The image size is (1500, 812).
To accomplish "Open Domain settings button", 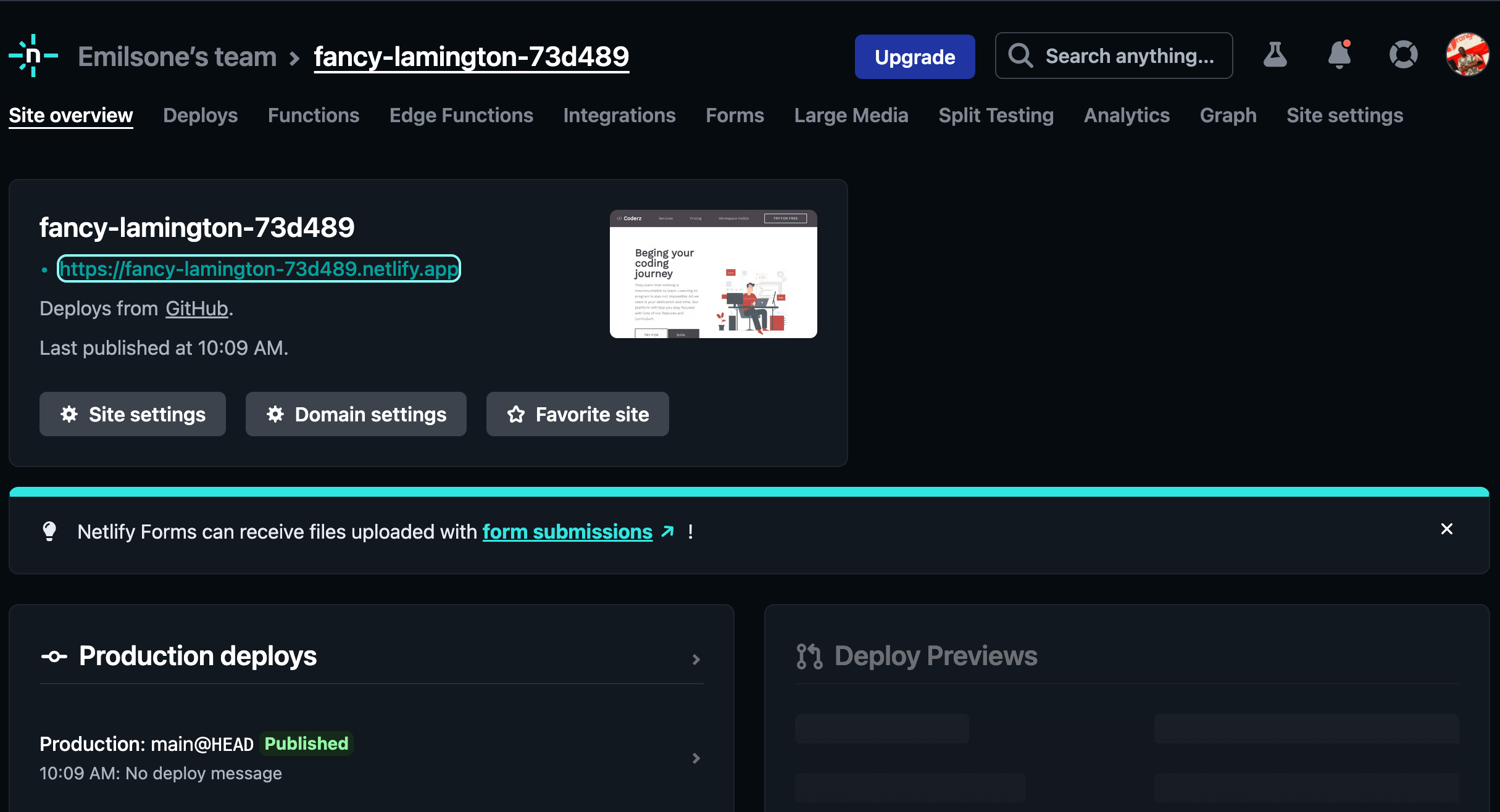I will [x=356, y=414].
